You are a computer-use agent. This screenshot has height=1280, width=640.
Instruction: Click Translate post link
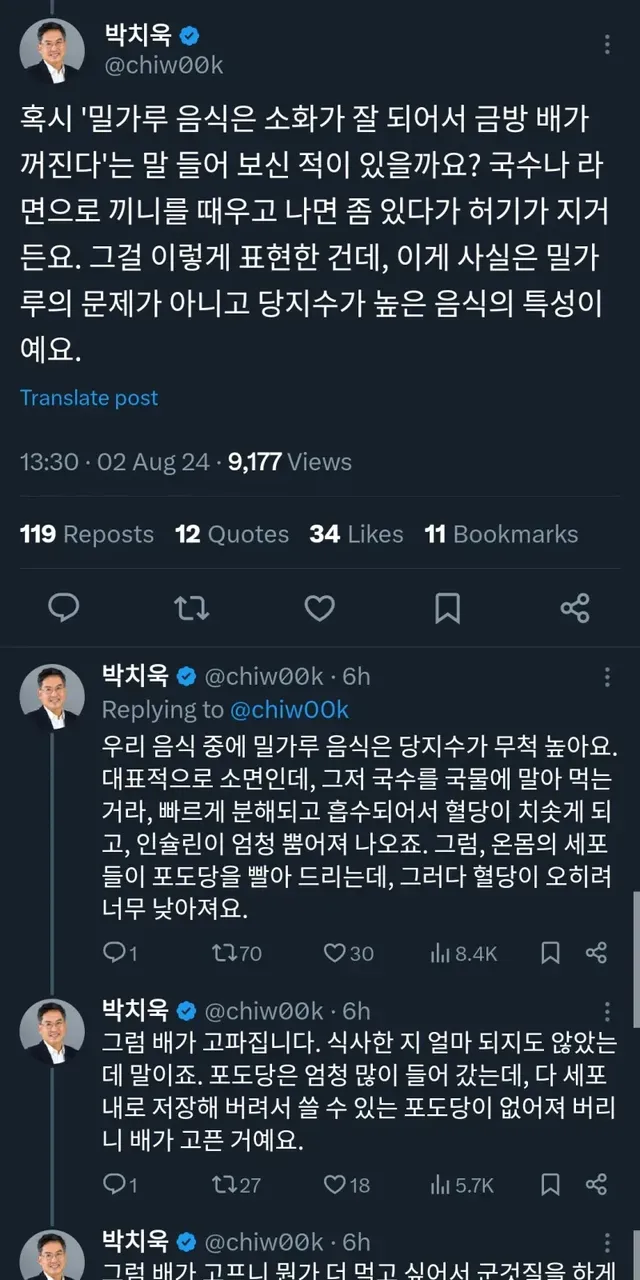coord(89,397)
